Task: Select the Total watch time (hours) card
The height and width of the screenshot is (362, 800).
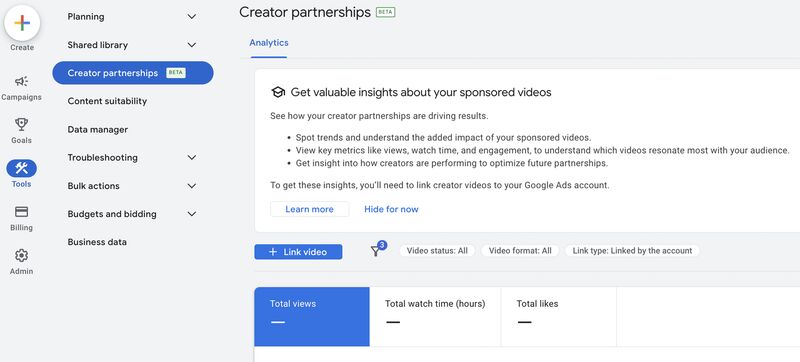Action: pyautogui.click(x=435, y=317)
